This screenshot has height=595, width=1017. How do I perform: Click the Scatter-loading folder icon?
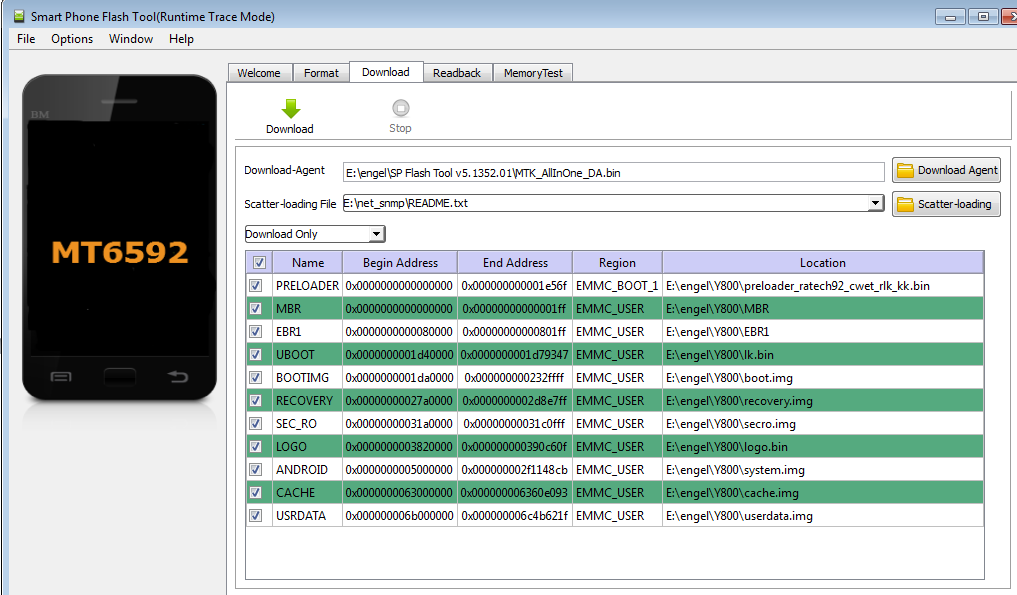click(905, 204)
